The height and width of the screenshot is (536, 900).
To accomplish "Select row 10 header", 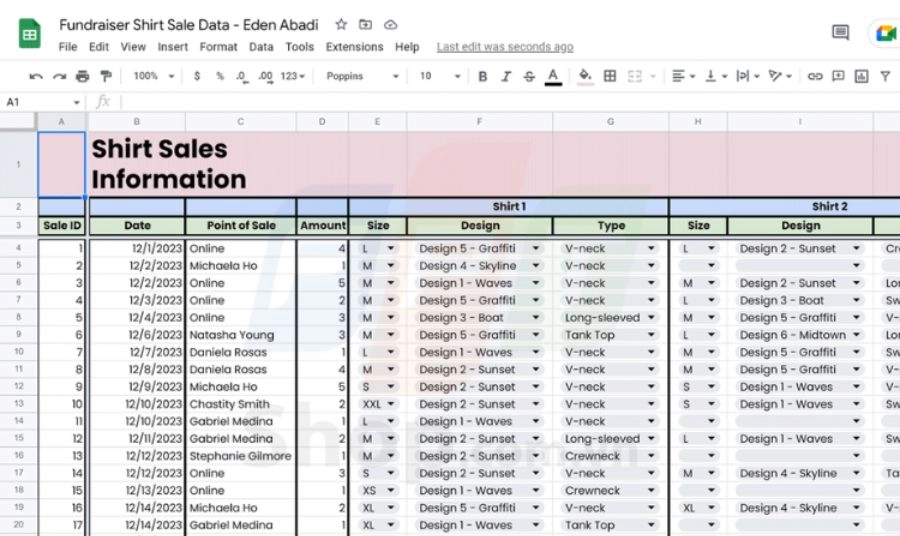I will 18,352.
